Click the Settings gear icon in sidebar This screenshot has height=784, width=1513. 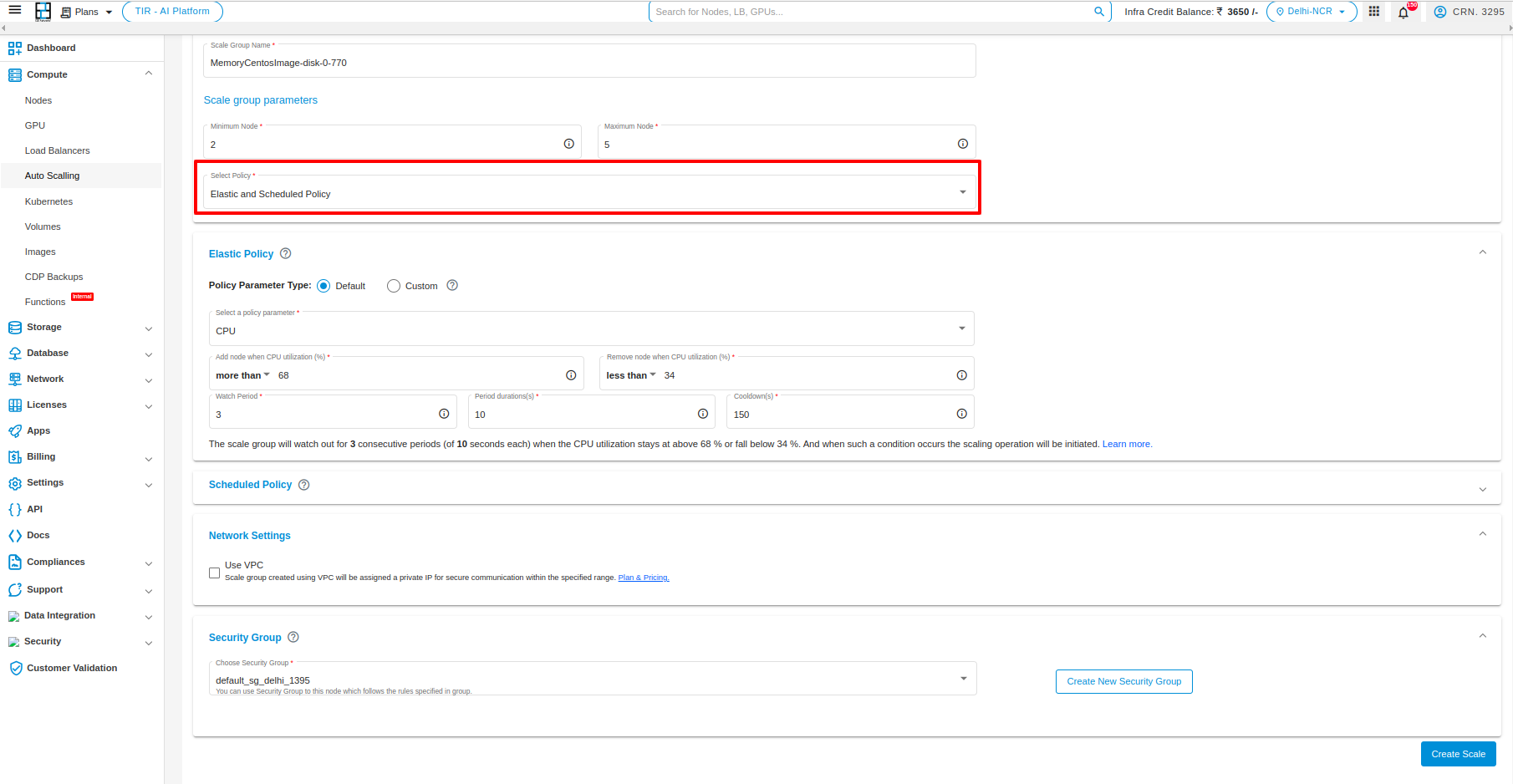coord(15,483)
